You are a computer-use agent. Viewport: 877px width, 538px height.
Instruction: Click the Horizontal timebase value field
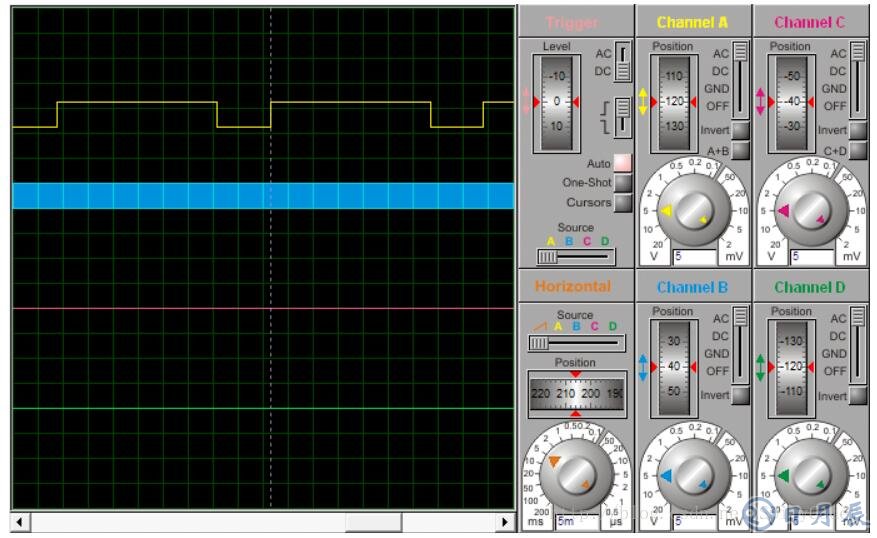click(578, 521)
